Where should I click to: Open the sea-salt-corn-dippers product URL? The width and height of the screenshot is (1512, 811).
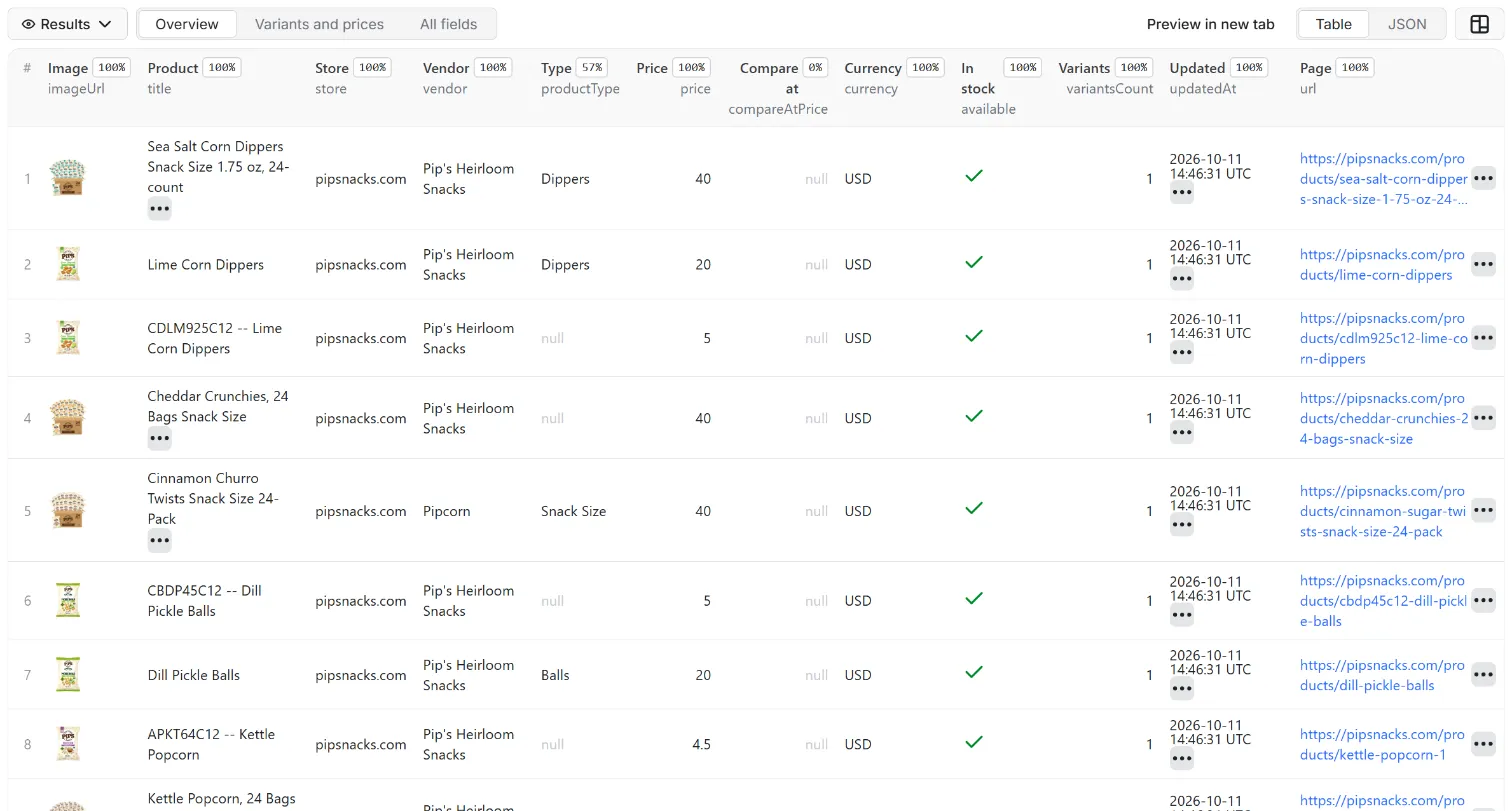pyautogui.click(x=1384, y=178)
